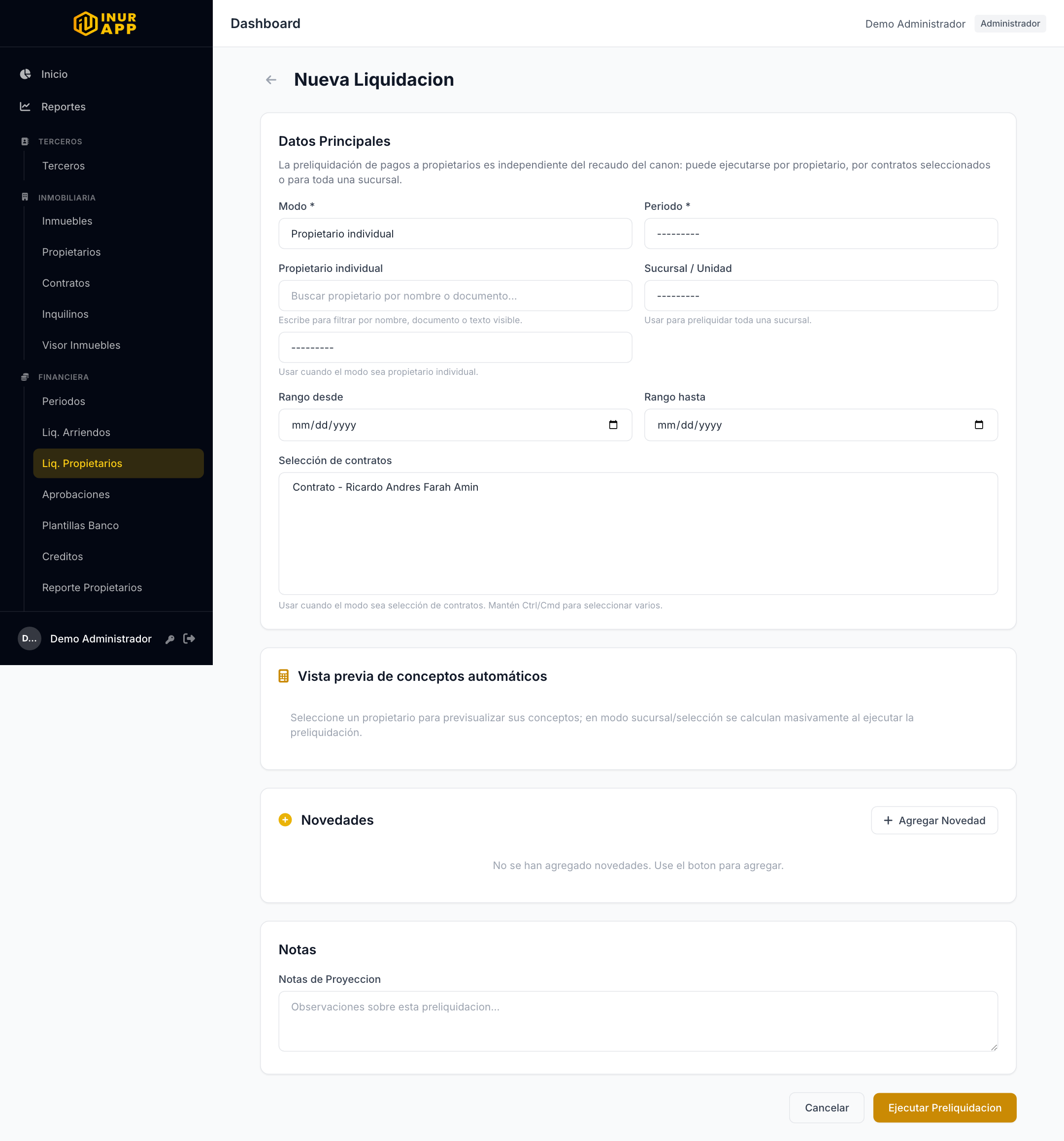This screenshot has width=1064, height=1141.
Task: Click the key icon next to Demo Administrador
Action: coord(170,639)
